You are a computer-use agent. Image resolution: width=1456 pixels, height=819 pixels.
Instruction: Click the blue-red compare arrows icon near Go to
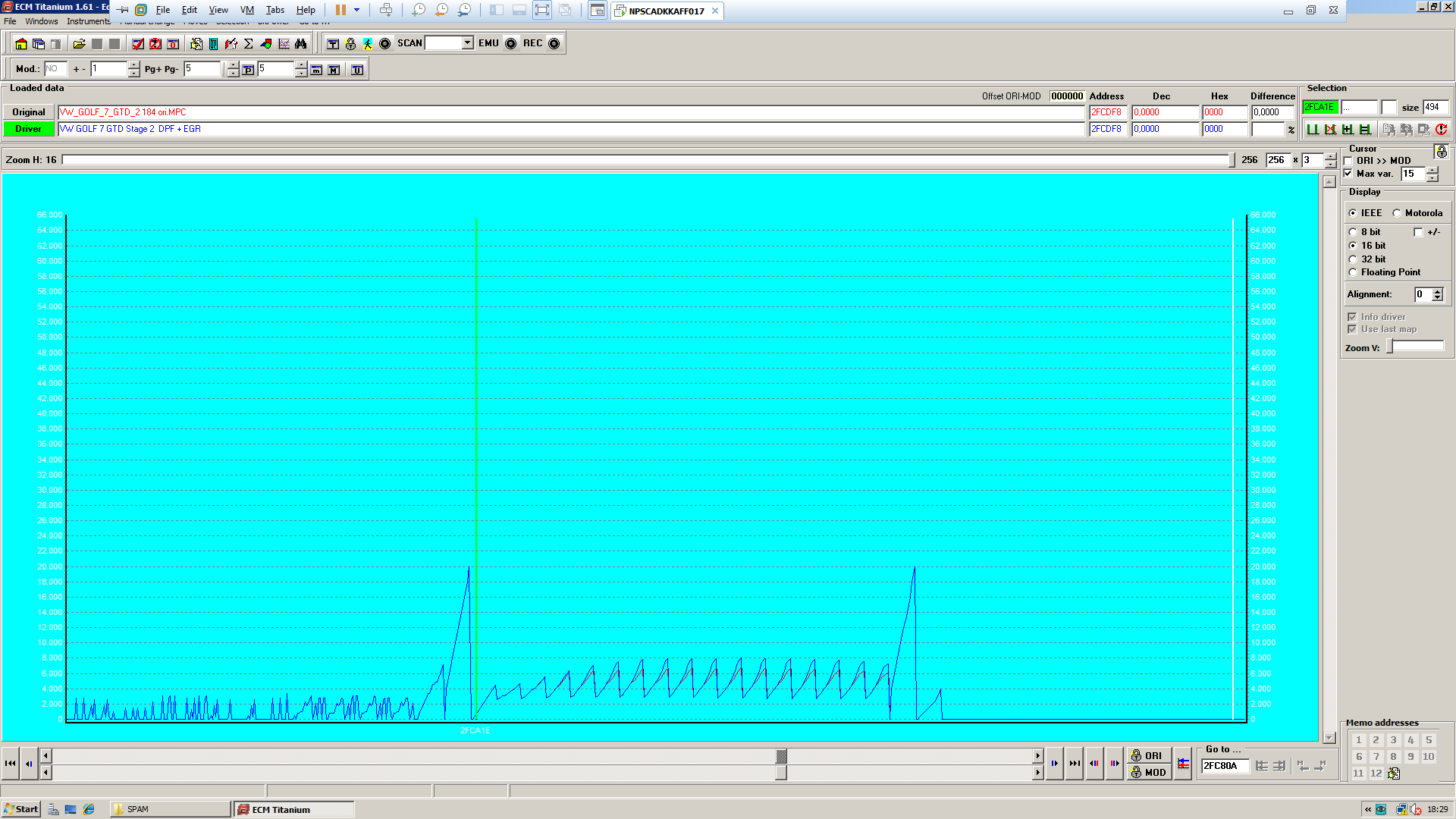[x=1184, y=764]
